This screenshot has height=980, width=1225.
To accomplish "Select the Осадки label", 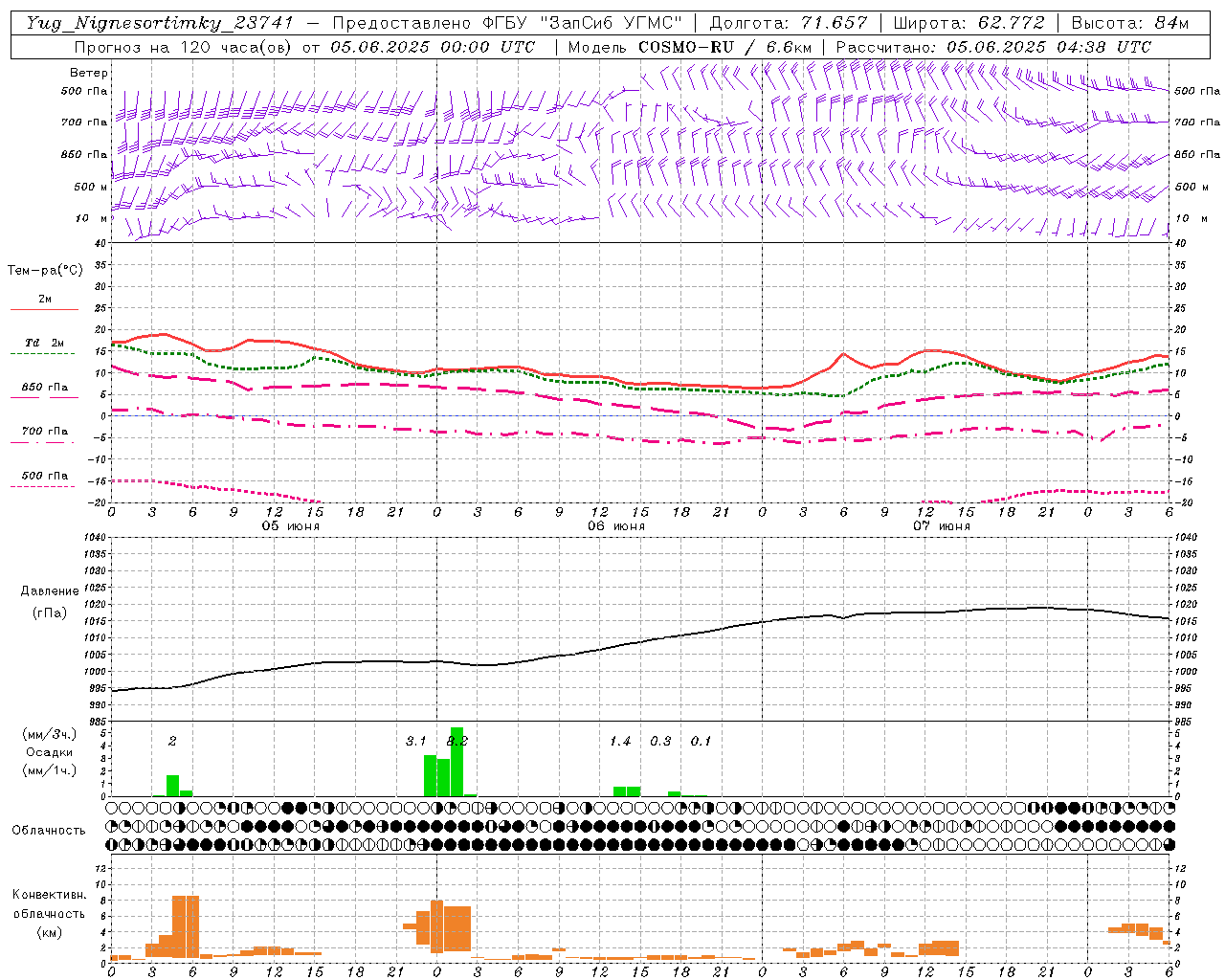I will point(50,752).
